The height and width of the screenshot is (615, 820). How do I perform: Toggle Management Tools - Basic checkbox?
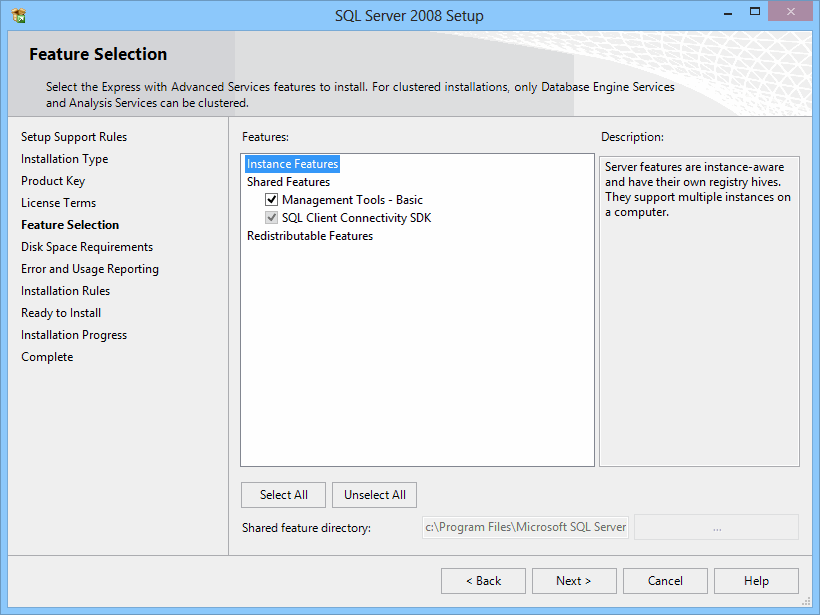[x=271, y=199]
